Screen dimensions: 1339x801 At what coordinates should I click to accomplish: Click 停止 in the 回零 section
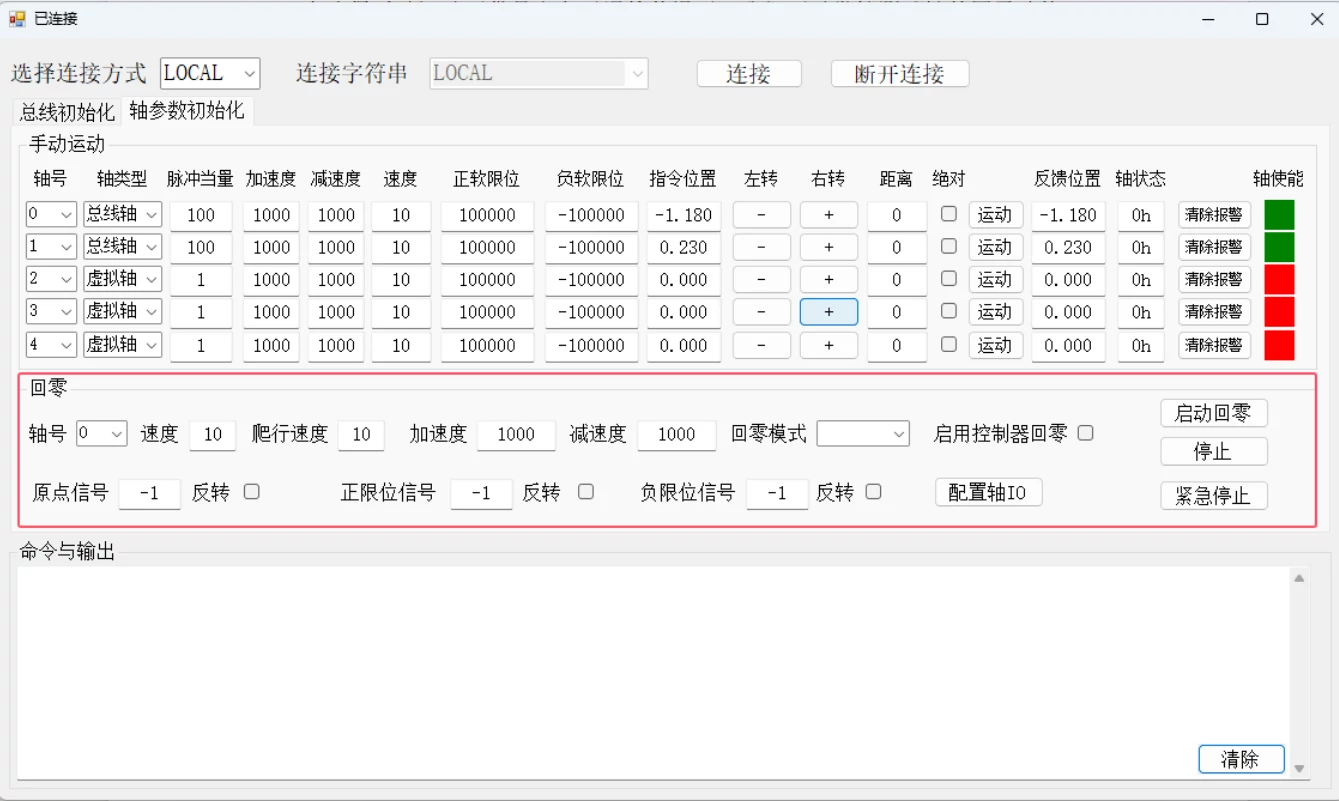point(1213,451)
